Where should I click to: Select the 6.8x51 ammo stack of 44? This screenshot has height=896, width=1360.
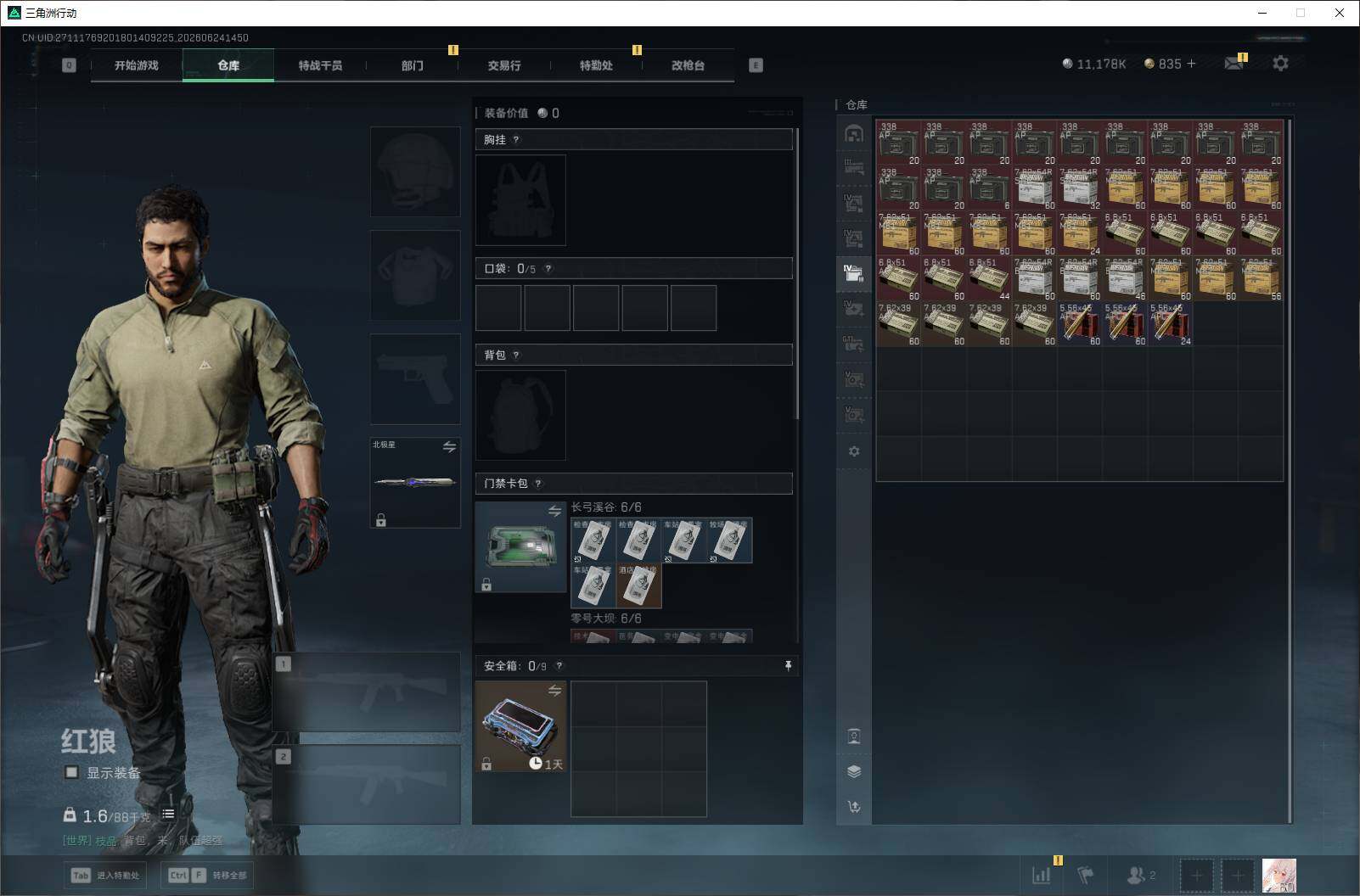(989, 278)
